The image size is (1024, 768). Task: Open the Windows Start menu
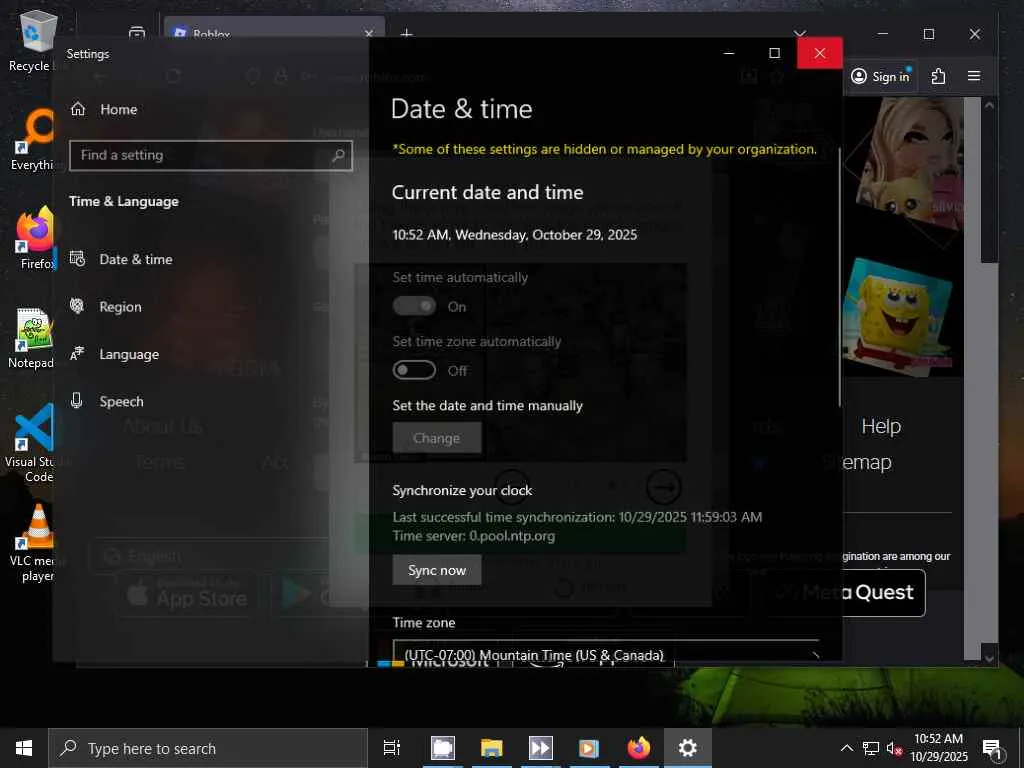tap(24, 748)
